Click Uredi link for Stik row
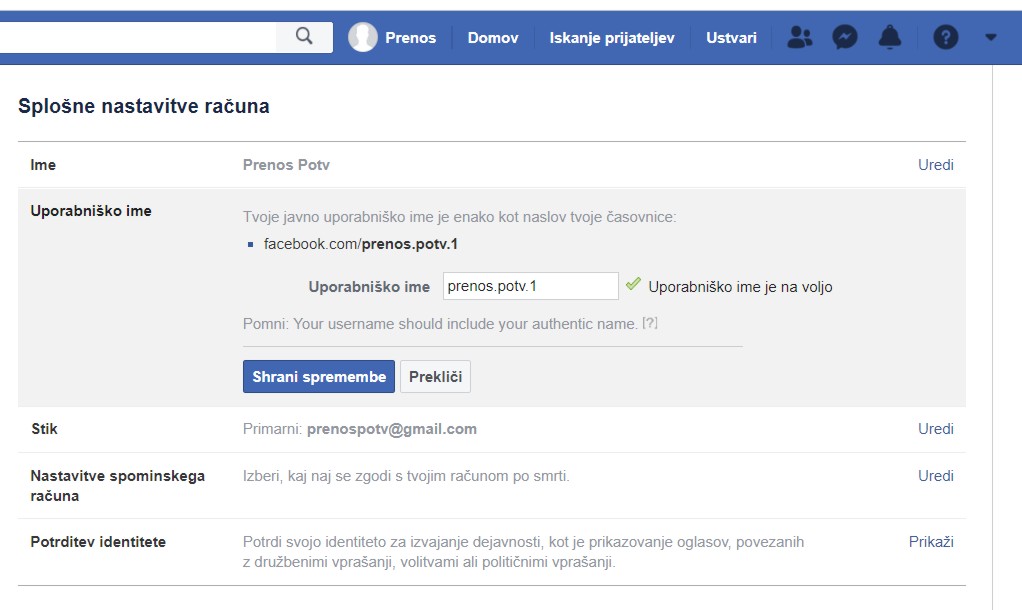Viewport: 1022px width, 610px height. [x=935, y=429]
